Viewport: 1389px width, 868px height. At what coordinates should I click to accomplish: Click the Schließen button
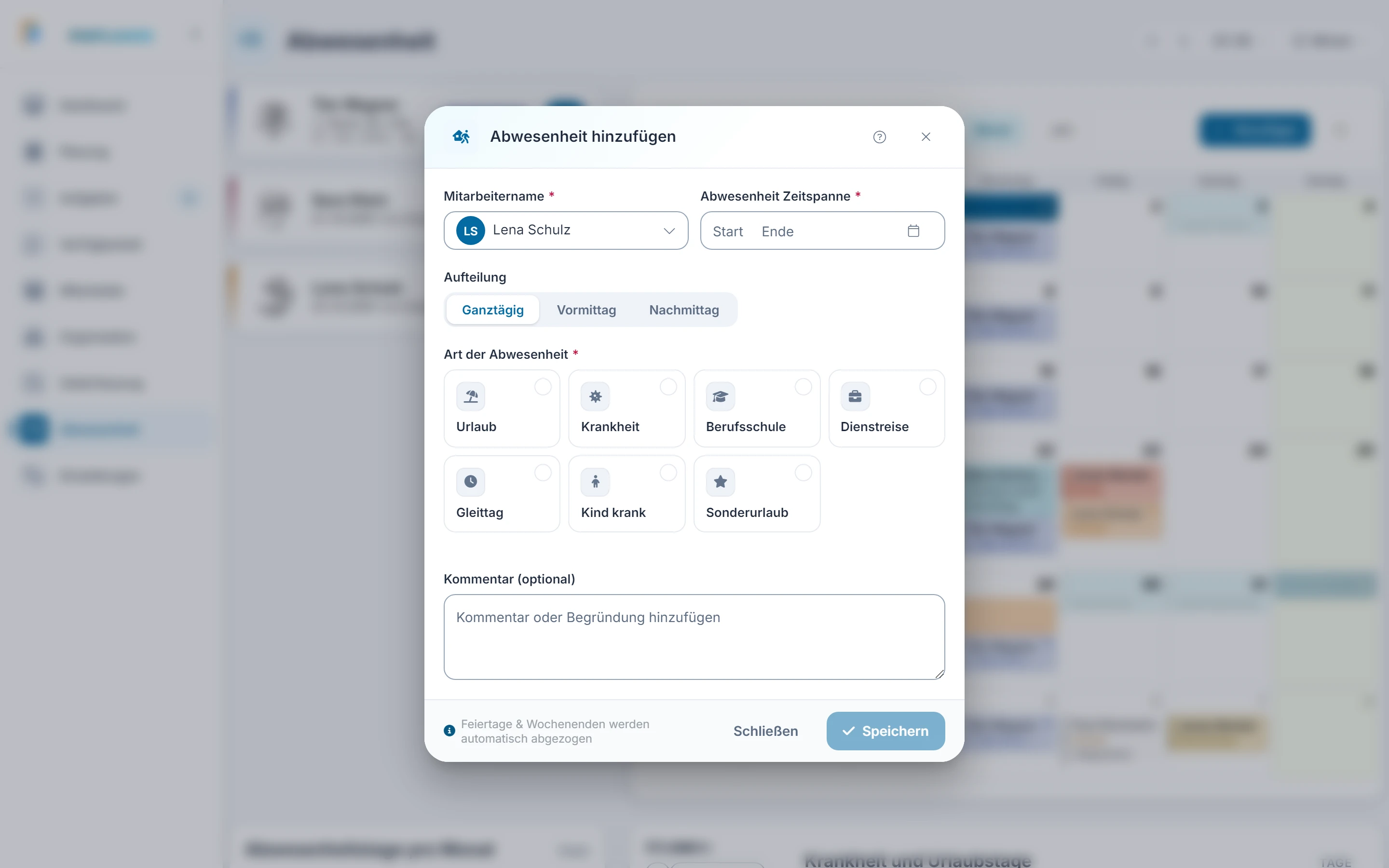click(x=766, y=731)
